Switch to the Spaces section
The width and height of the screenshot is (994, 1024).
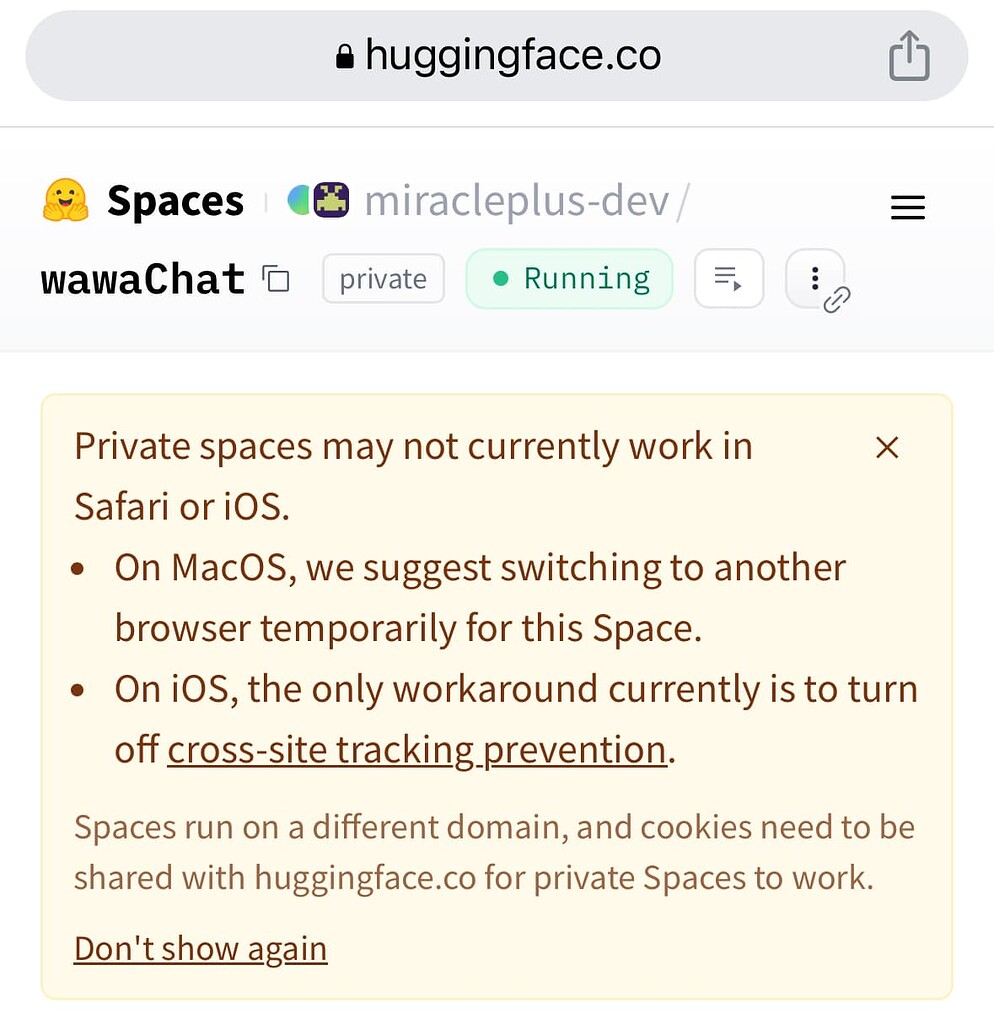click(x=174, y=200)
